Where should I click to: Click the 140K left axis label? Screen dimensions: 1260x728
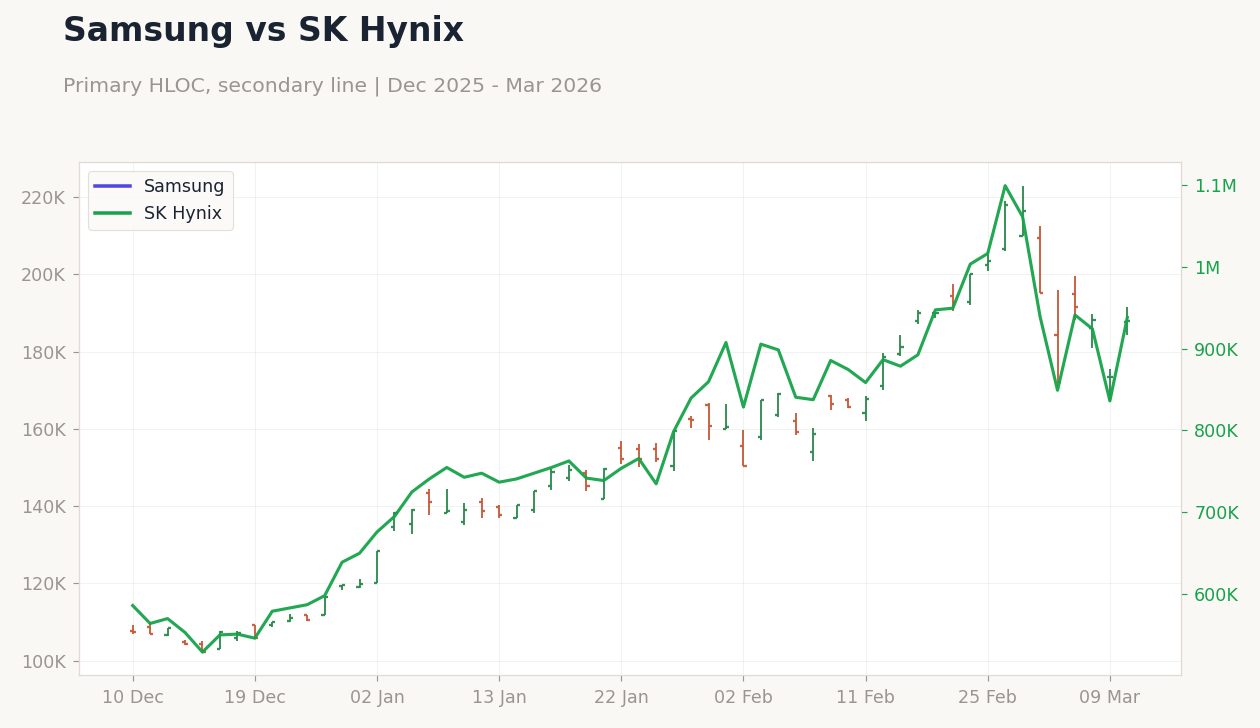pyautogui.click(x=43, y=507)
